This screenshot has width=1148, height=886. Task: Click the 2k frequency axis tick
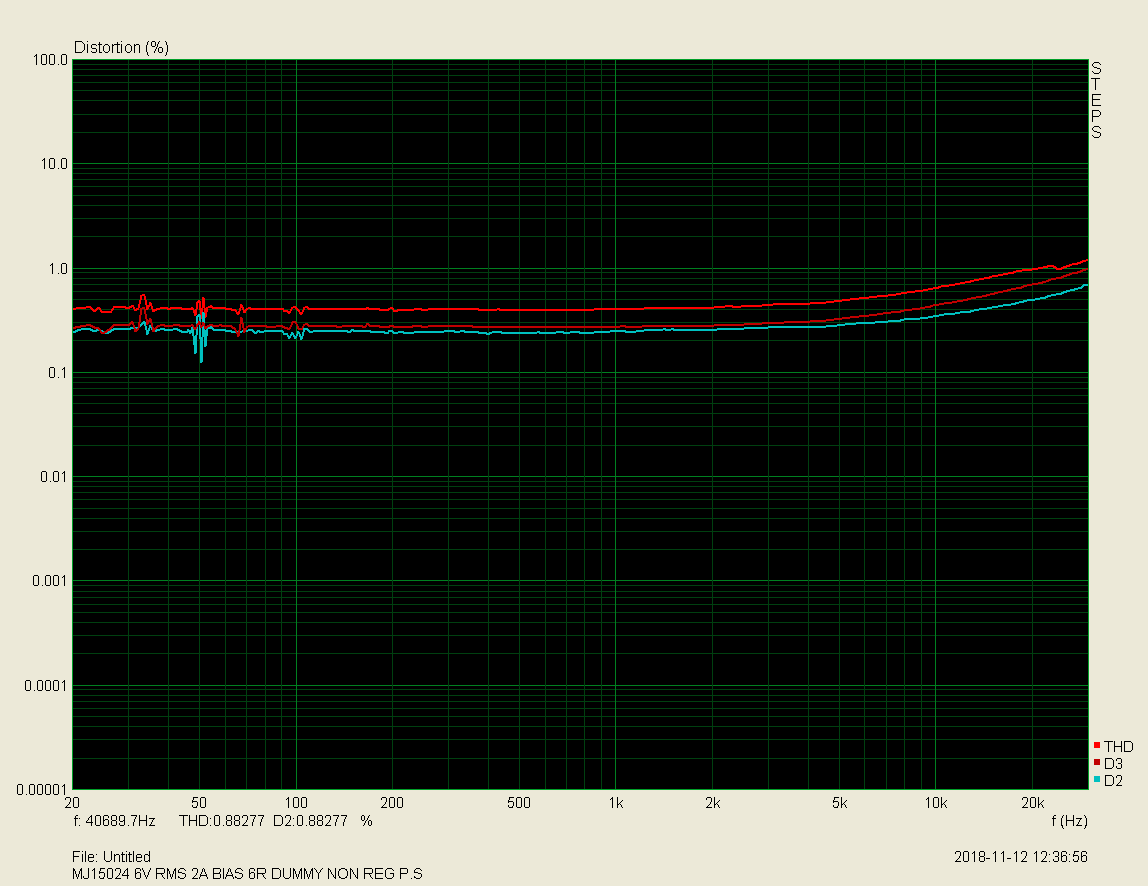pos(712,803)
